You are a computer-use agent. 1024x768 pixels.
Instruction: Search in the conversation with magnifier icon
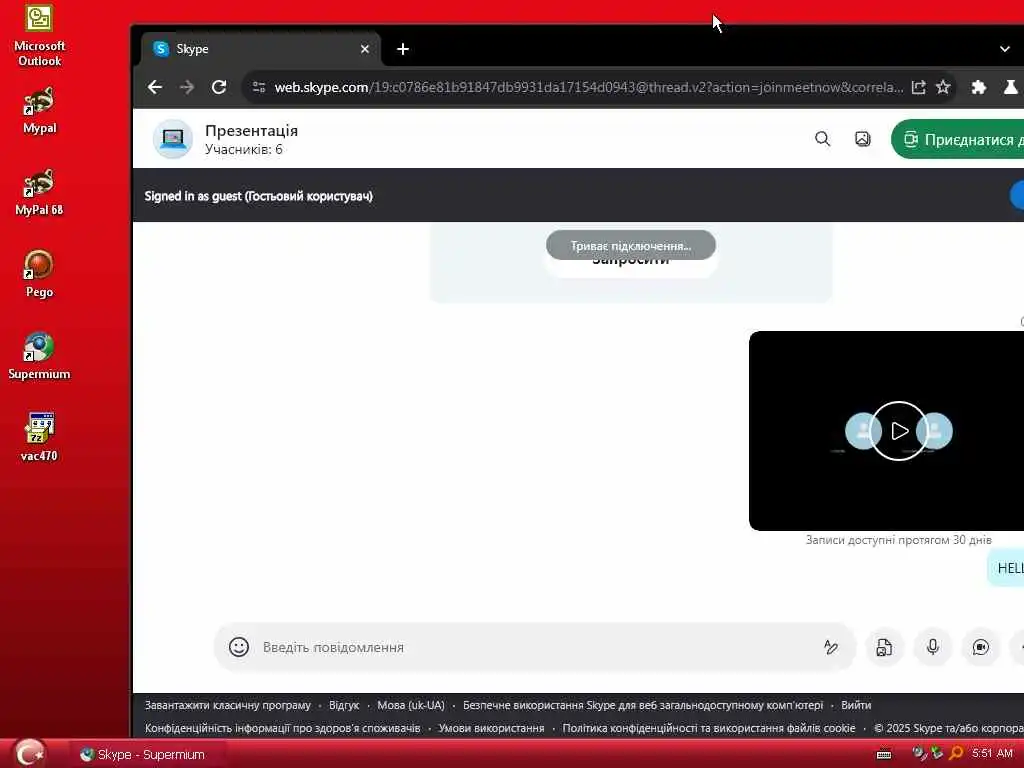point(822,138)
